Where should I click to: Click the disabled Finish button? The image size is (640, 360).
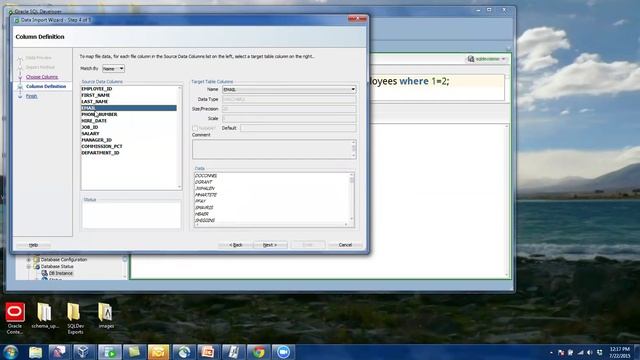coord(308,245)
